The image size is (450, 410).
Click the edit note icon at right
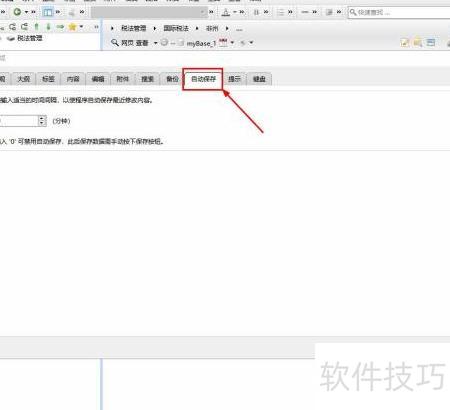tap(405, 42)
